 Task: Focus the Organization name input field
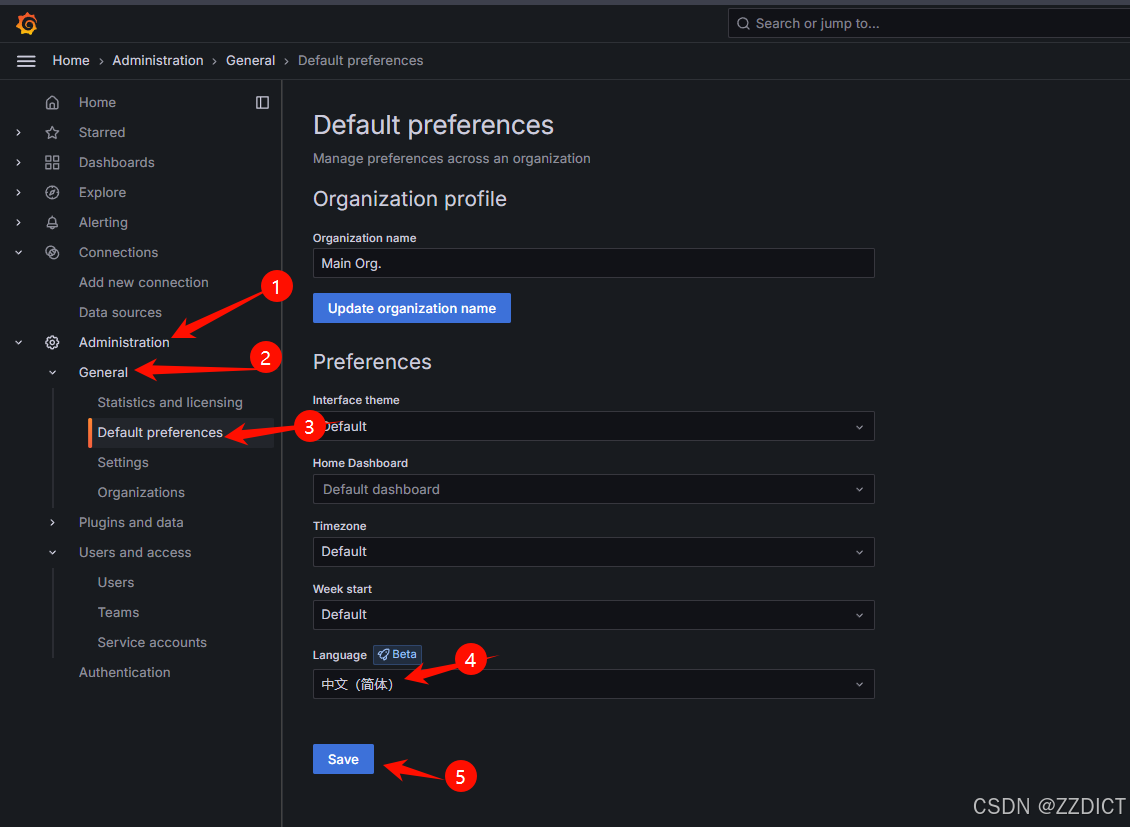593,263
